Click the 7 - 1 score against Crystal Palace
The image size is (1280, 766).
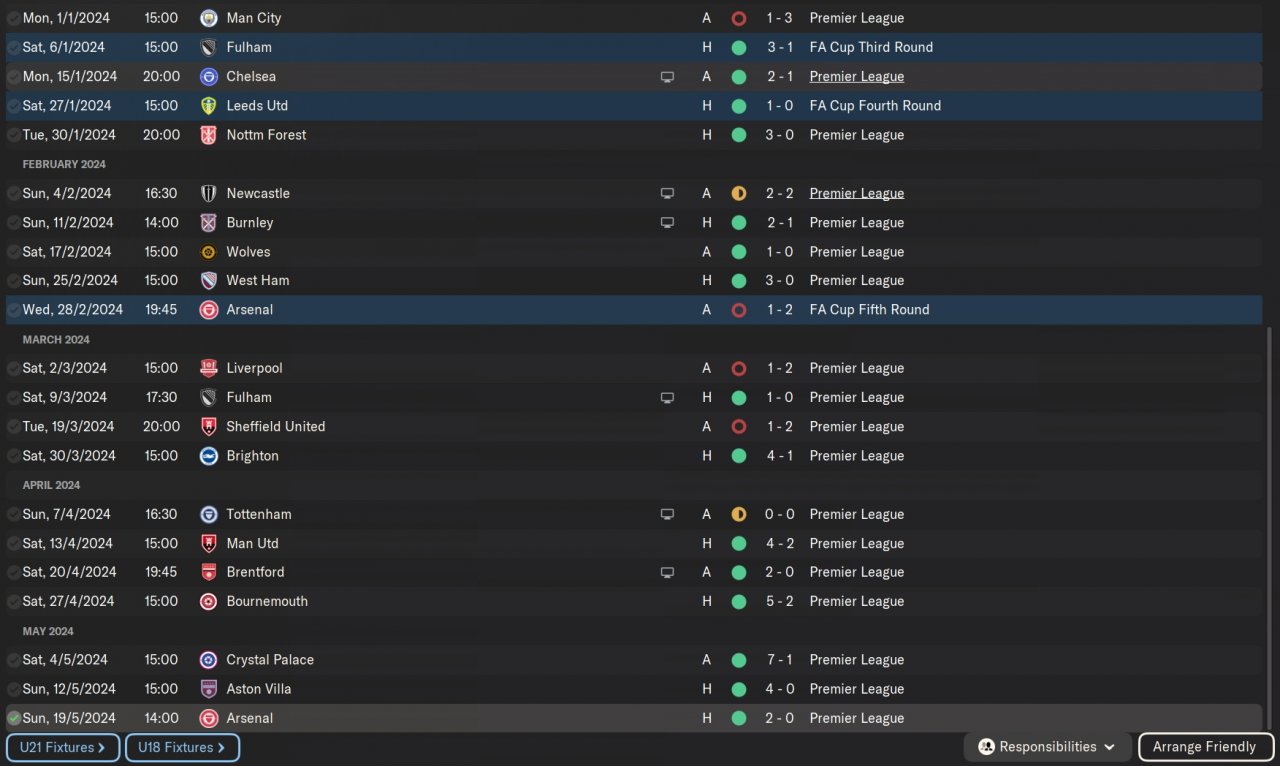pos(780,660)
